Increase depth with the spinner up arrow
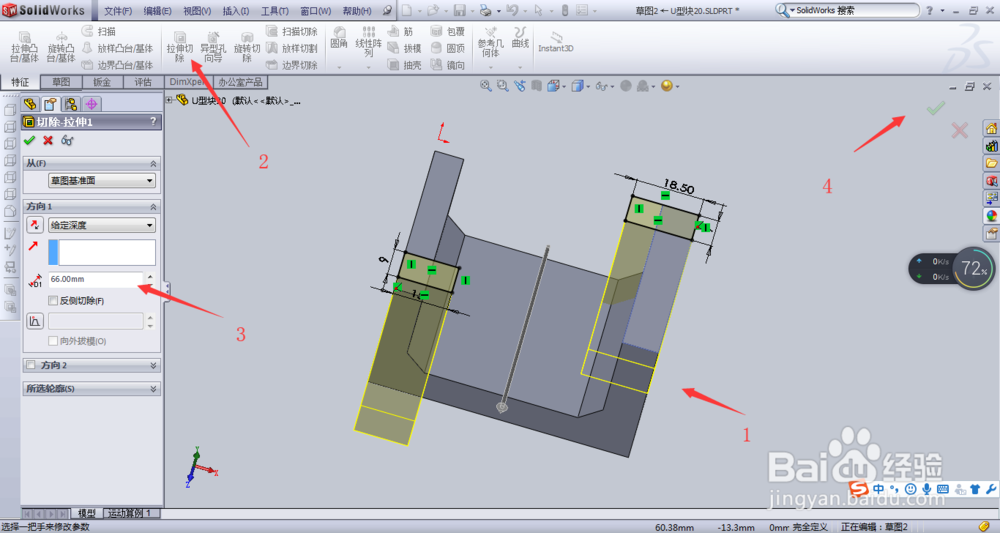Screen dimensions: 1000x533 (x=150, y=275)
